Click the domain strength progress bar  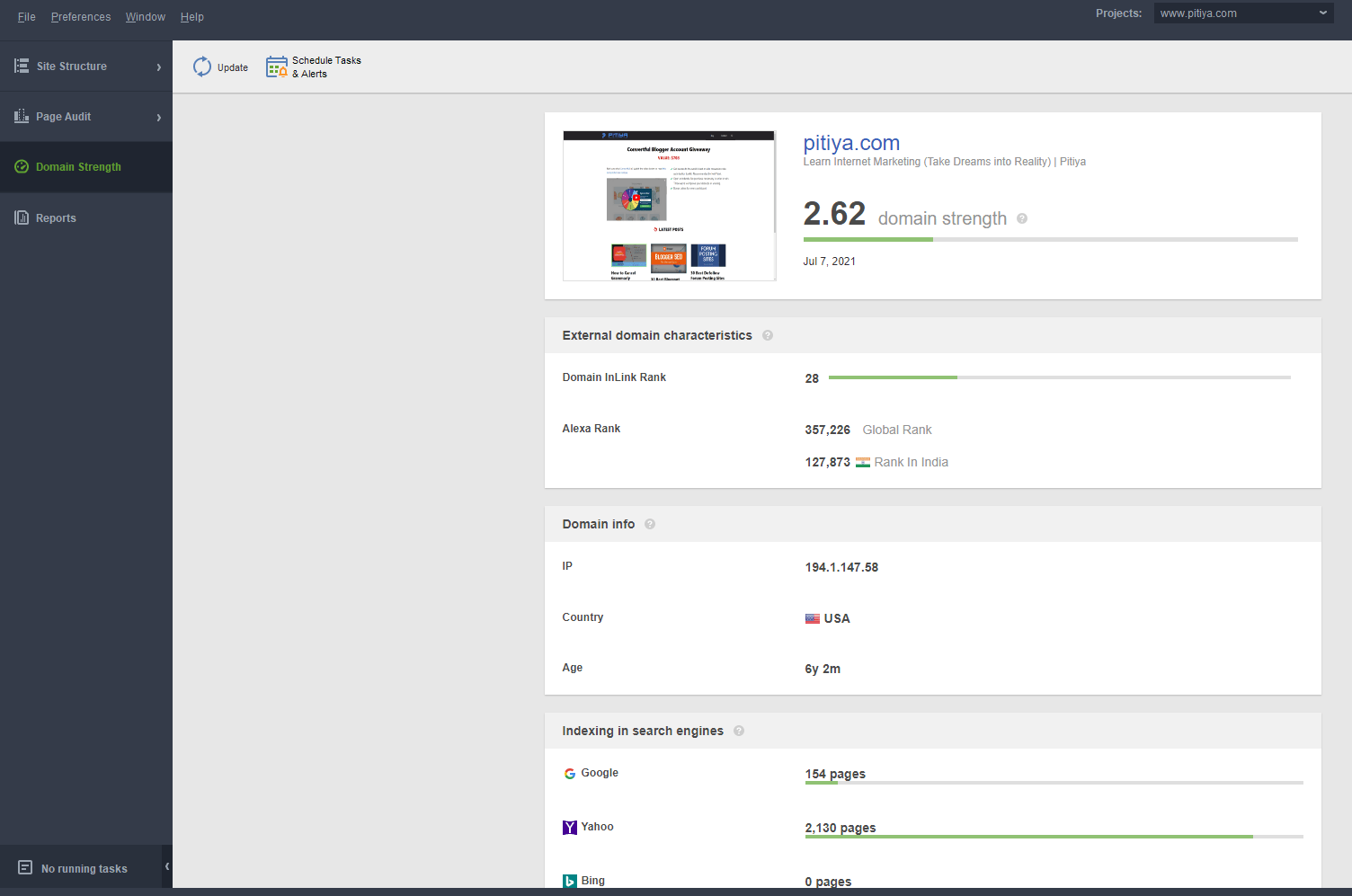[x=1050, y=239]
